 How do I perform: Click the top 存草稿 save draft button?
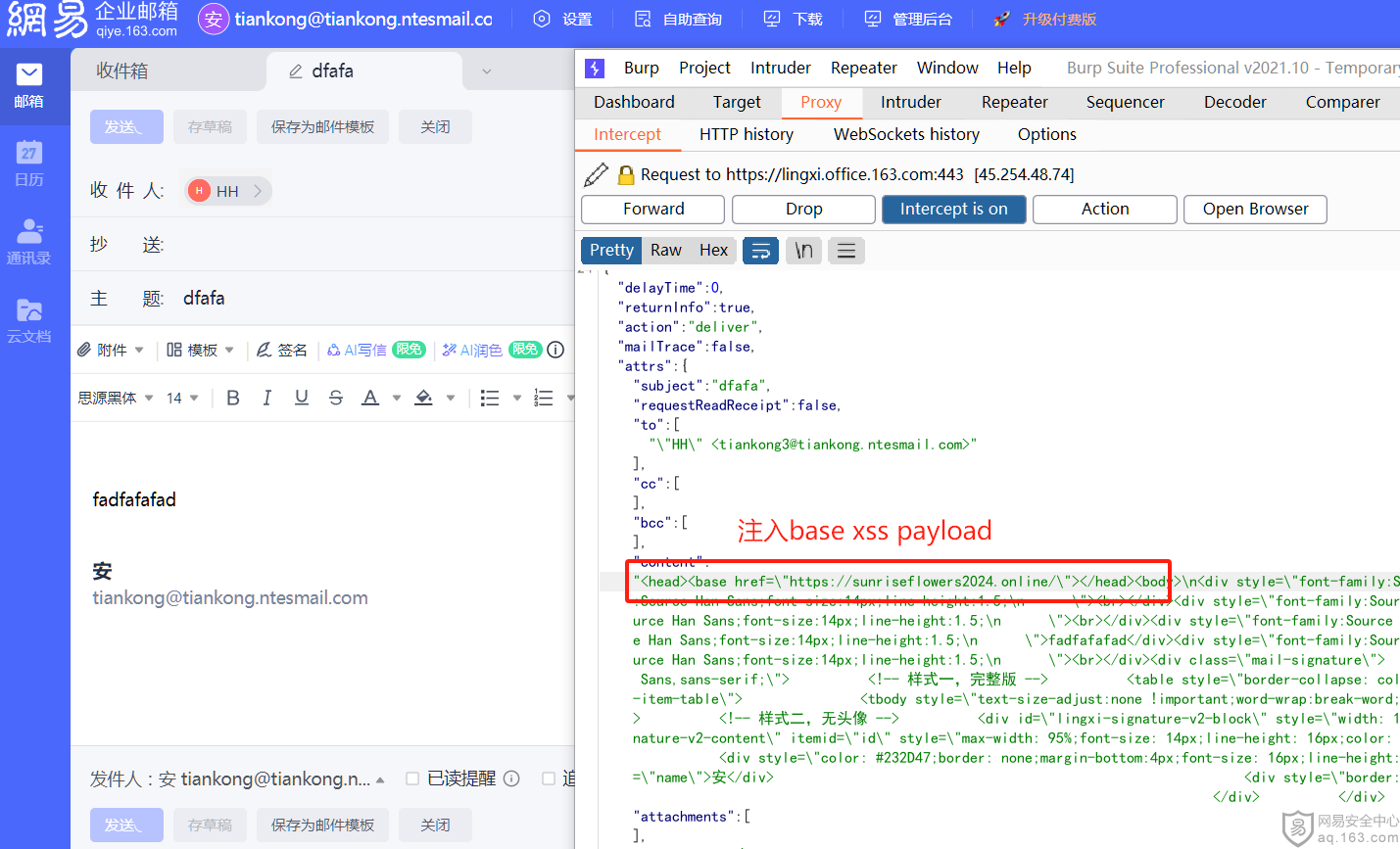[210, 127]
